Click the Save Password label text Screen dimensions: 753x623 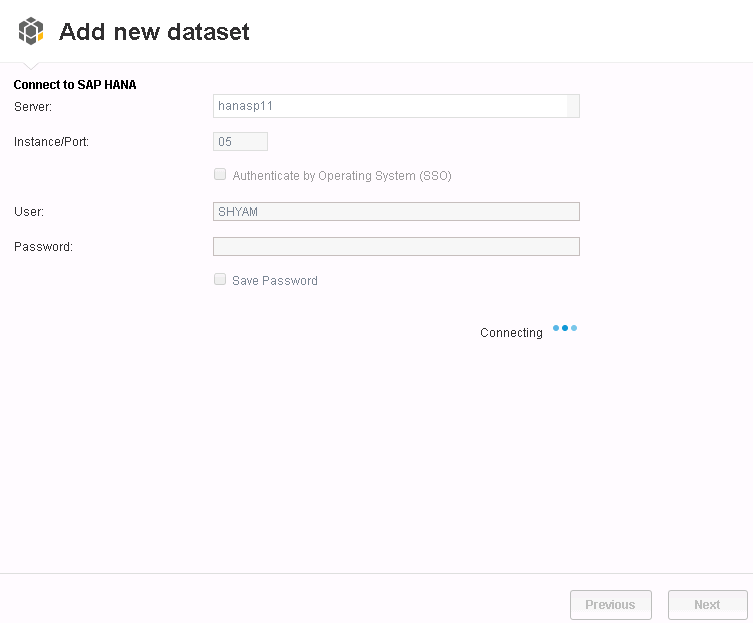point(275,281)
